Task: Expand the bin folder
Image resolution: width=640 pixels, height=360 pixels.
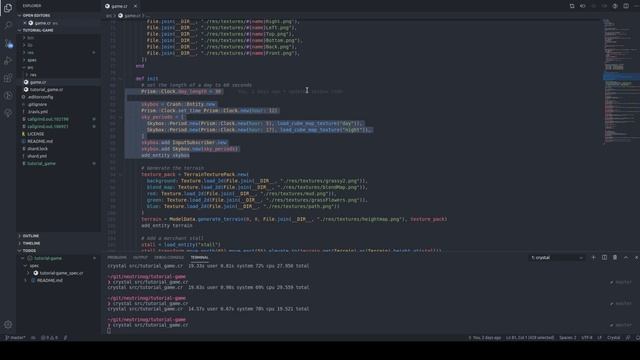Action: click(x=30, y=38)
